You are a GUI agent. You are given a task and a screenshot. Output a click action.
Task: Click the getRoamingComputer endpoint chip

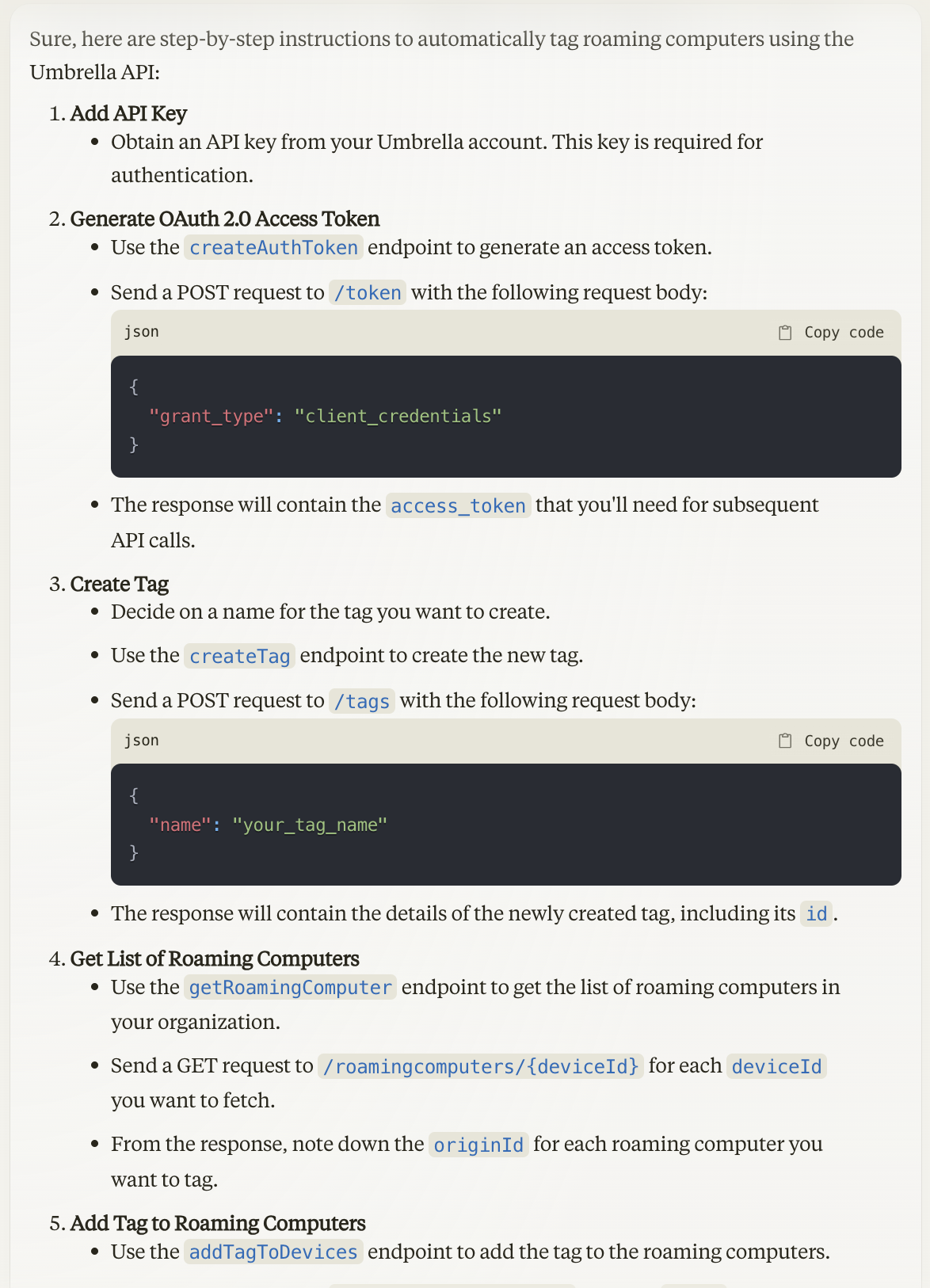(290, 988)
